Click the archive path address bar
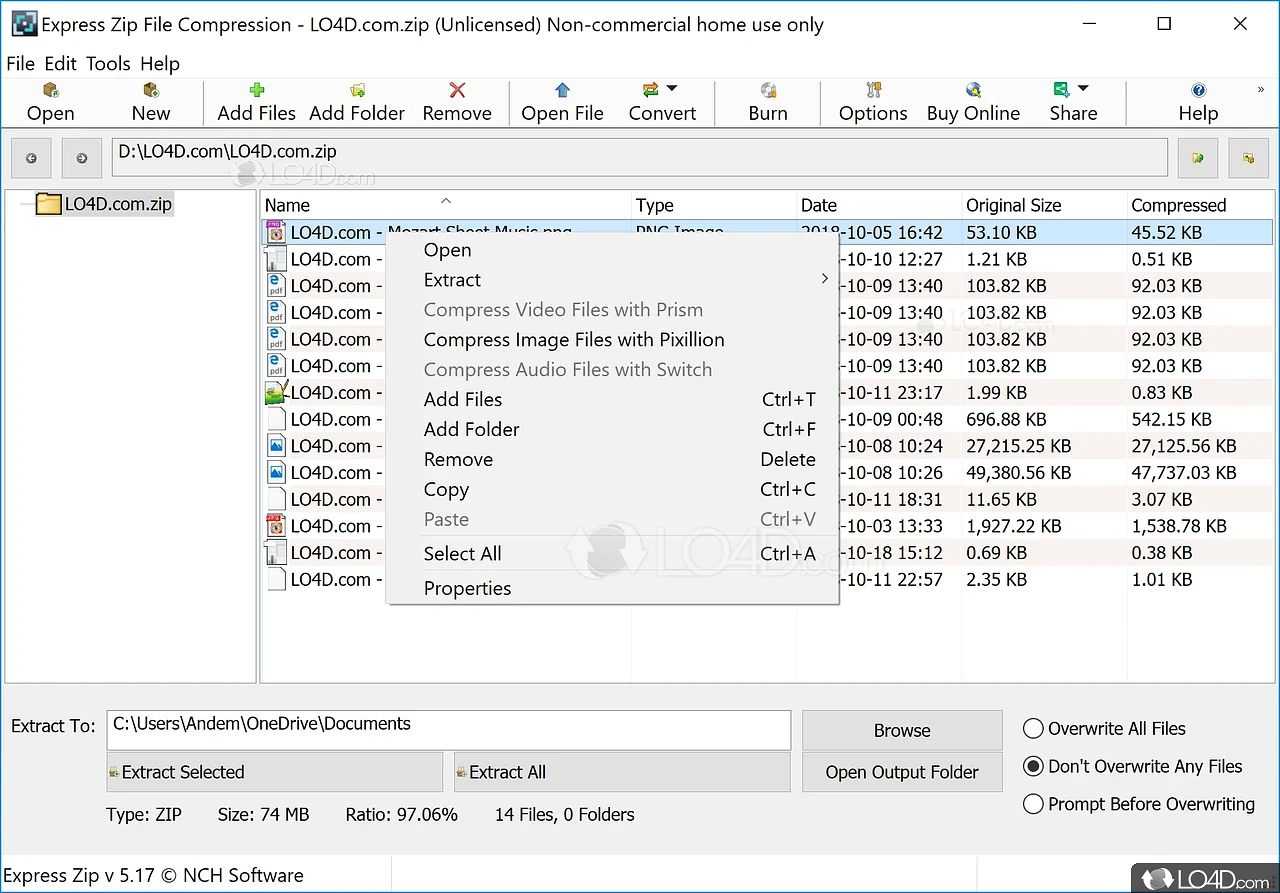This screenshot has height=893, width=1280. pyautogui.click(x=640, y=158)
